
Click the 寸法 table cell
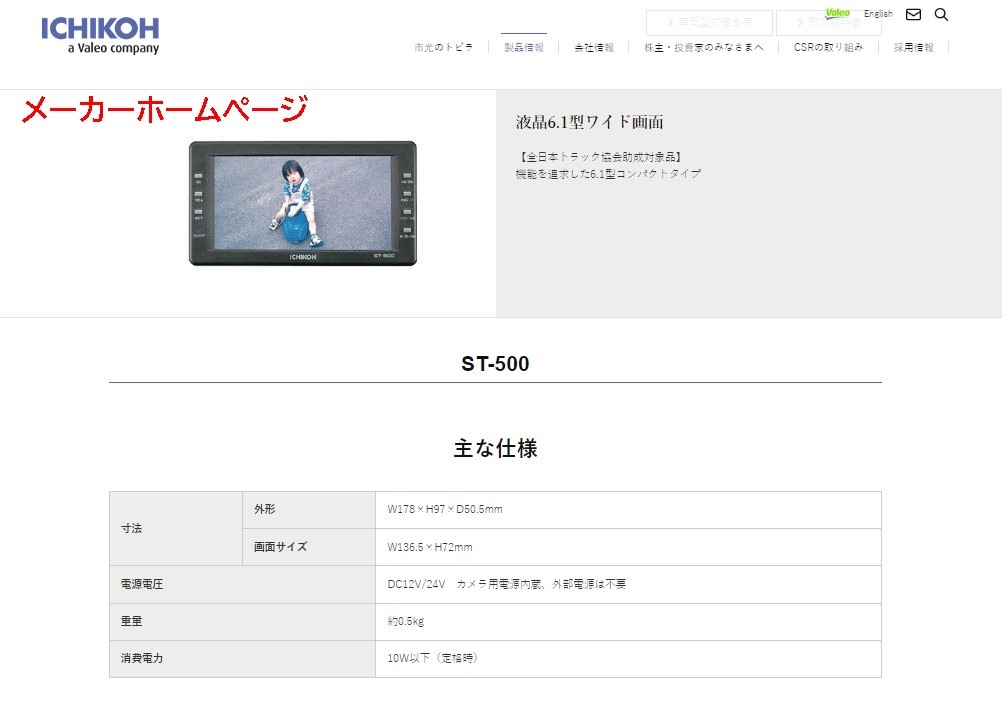(x=176, y=528)
